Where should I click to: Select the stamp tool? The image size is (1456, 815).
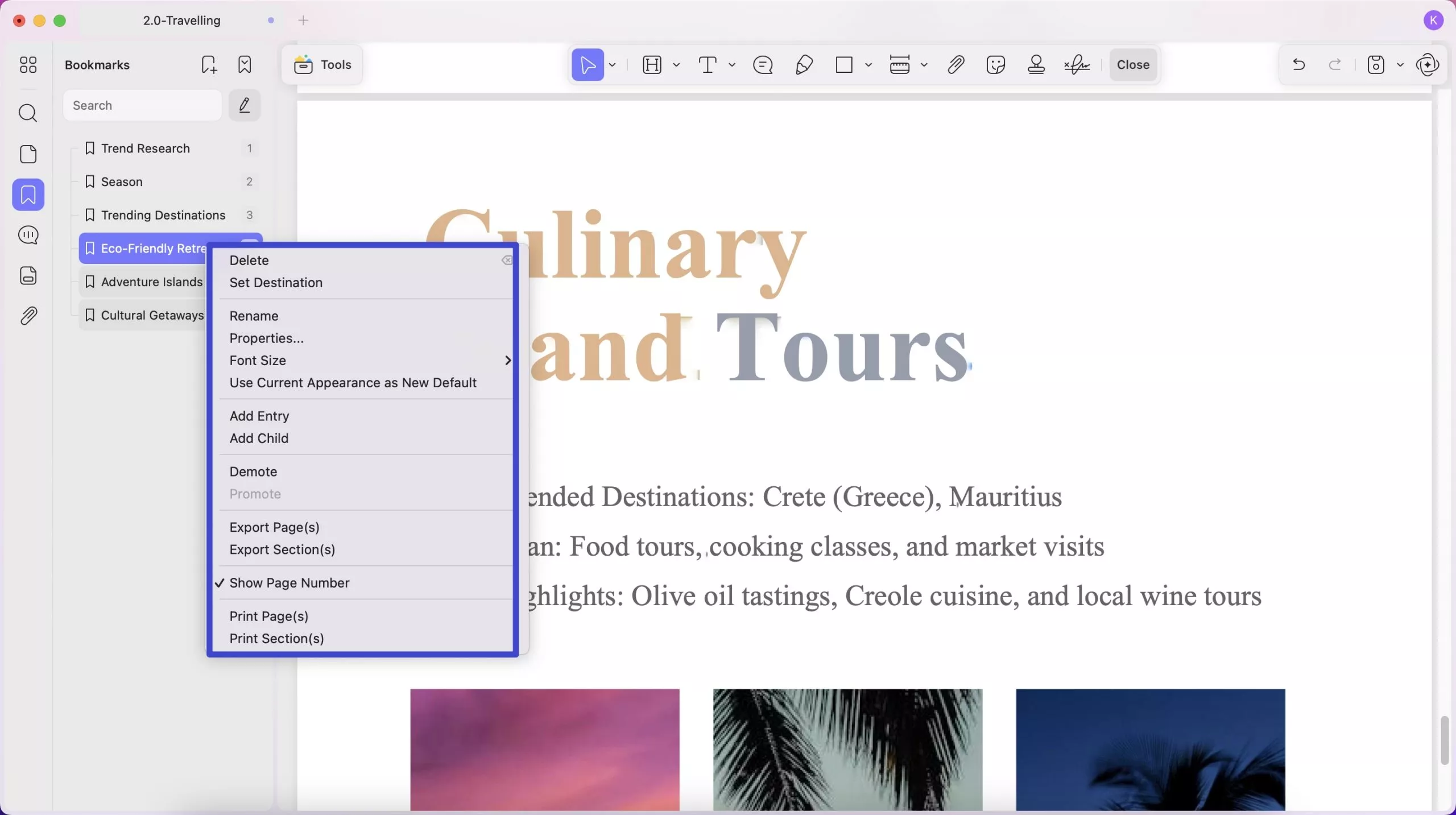coord(1036,65)
